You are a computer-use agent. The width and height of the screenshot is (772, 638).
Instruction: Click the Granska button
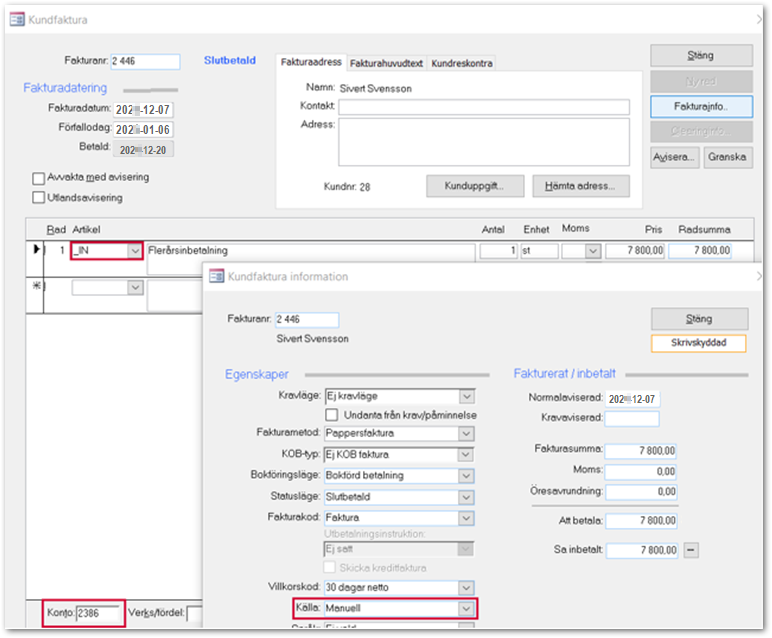pyautogui.click(x=726, y=158)
